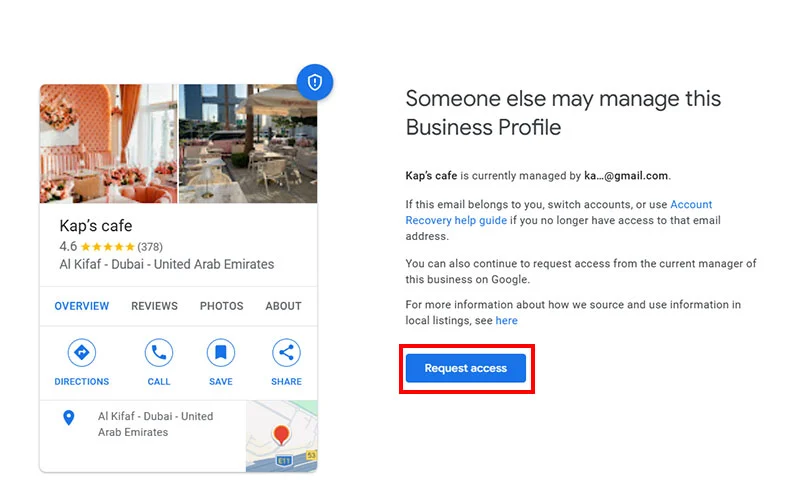Open Directions for Kap's cafe
800x500 pixels.
[x=82, y=353]
